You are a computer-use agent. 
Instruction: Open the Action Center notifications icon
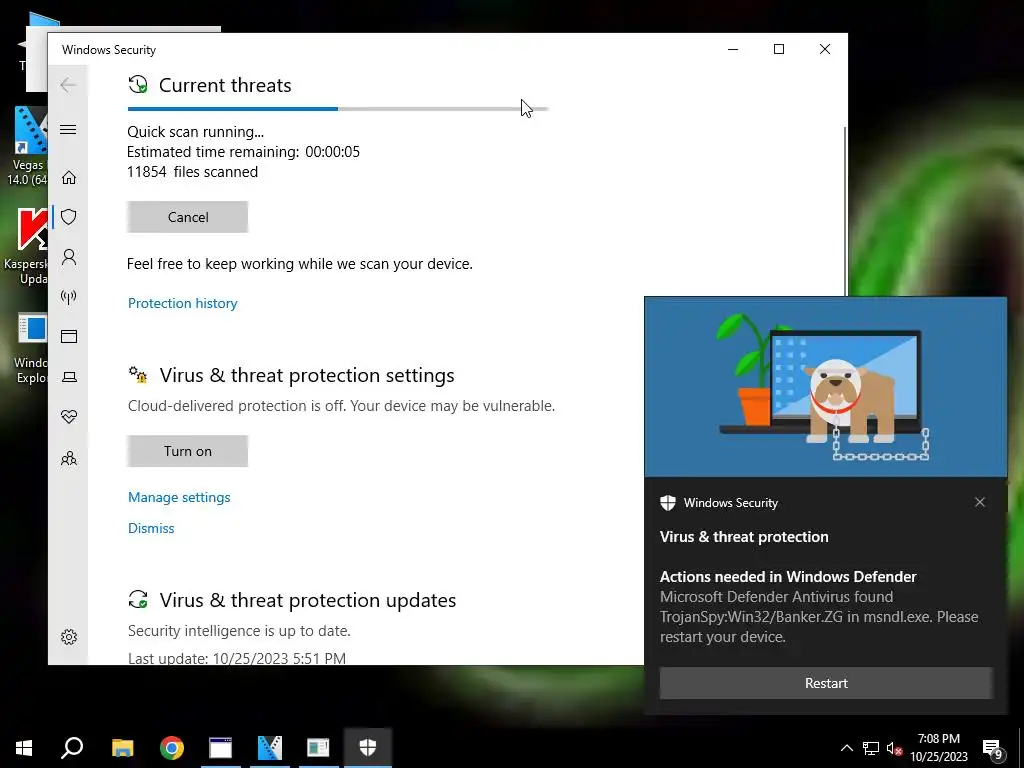tap(993, 749)
